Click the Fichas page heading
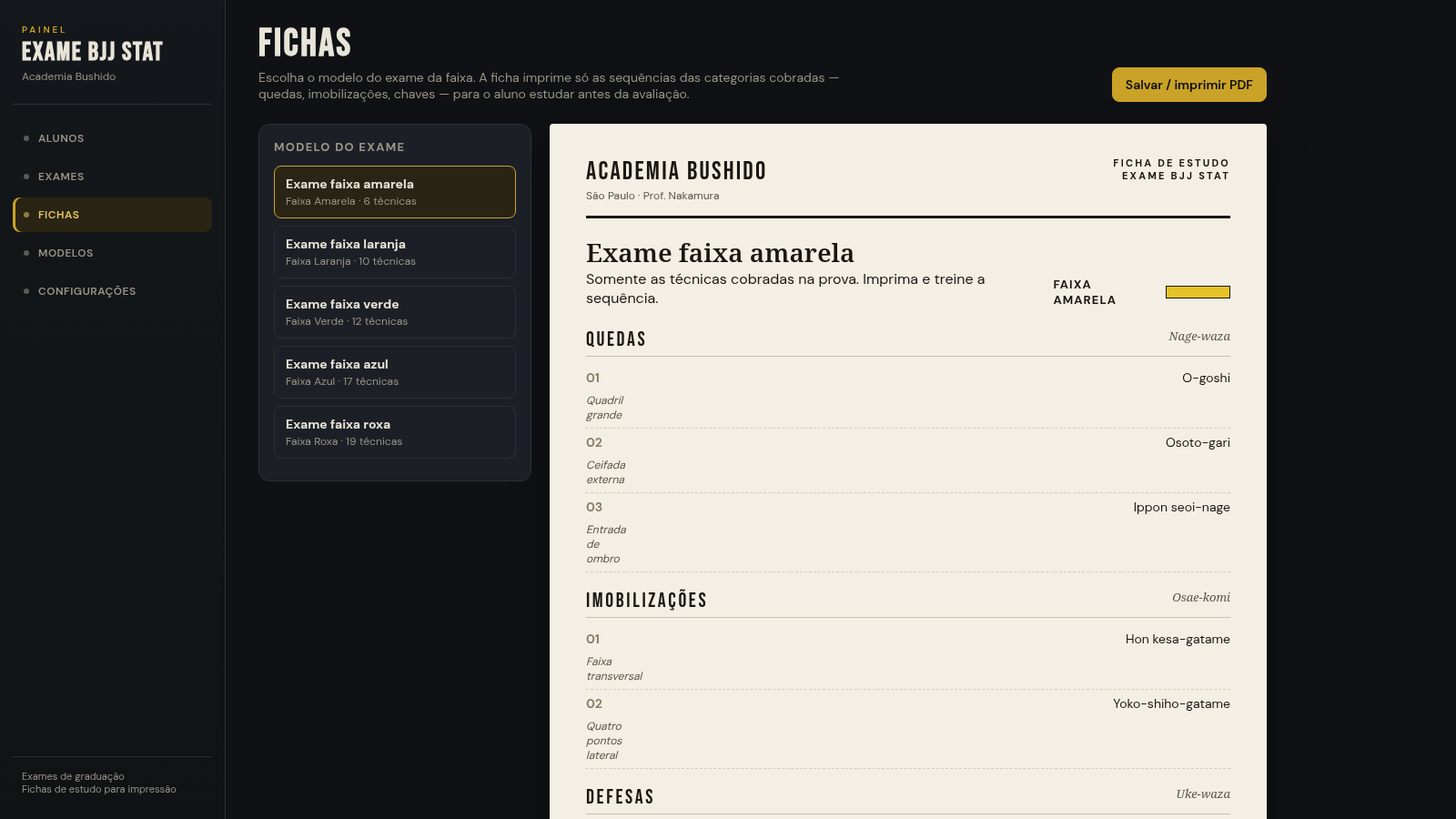 click(x=305, y=43)
